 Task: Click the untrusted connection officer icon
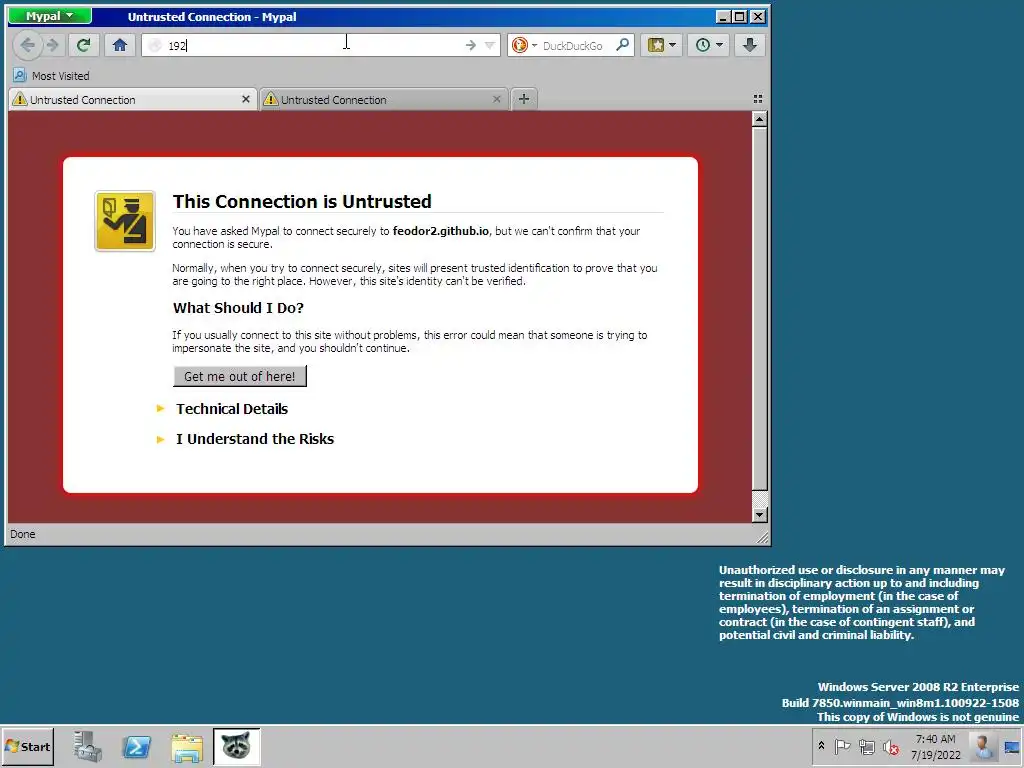pyautogui.click(x=125, y=221)
